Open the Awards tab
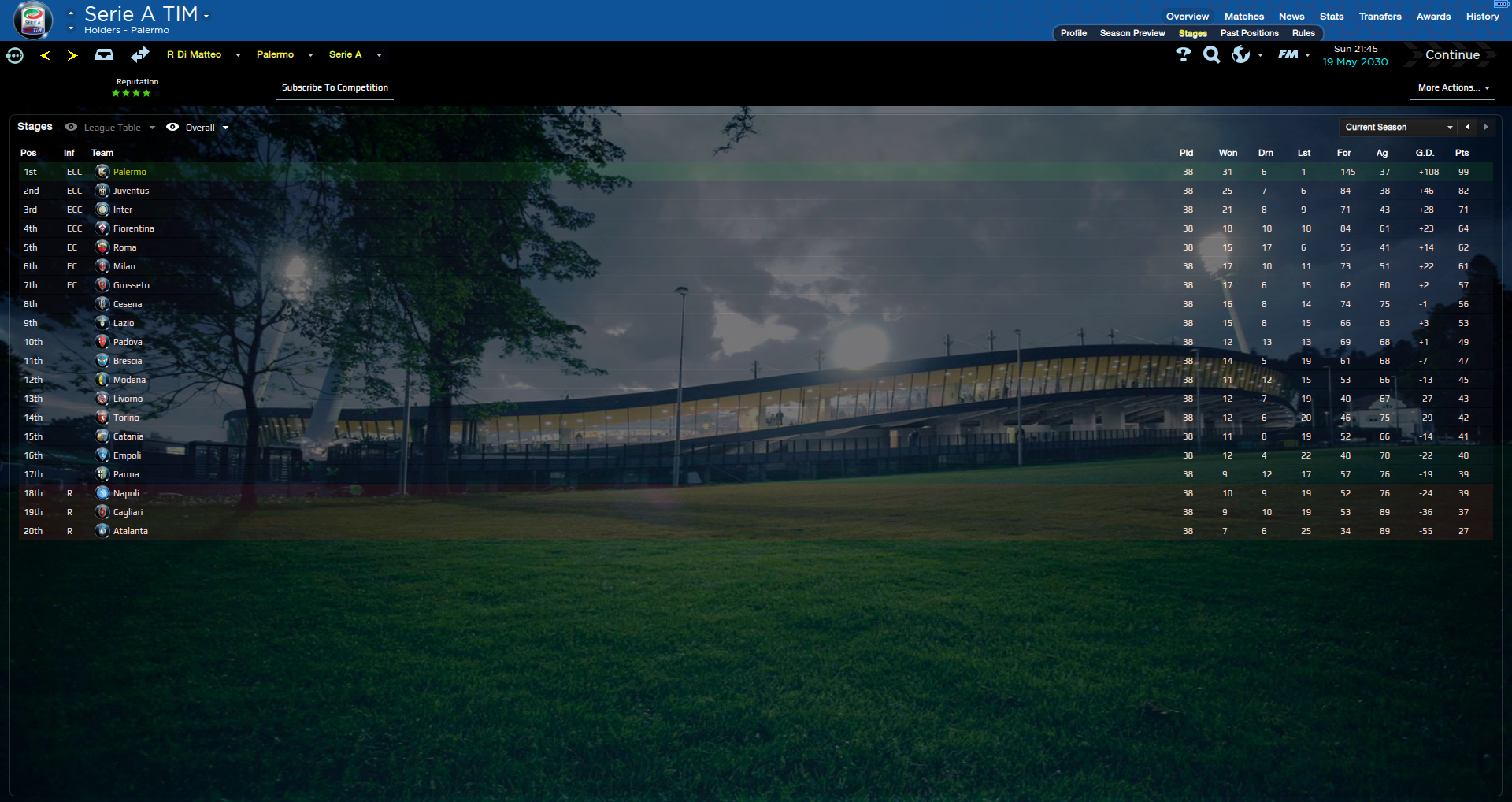 pos(1433,17)
